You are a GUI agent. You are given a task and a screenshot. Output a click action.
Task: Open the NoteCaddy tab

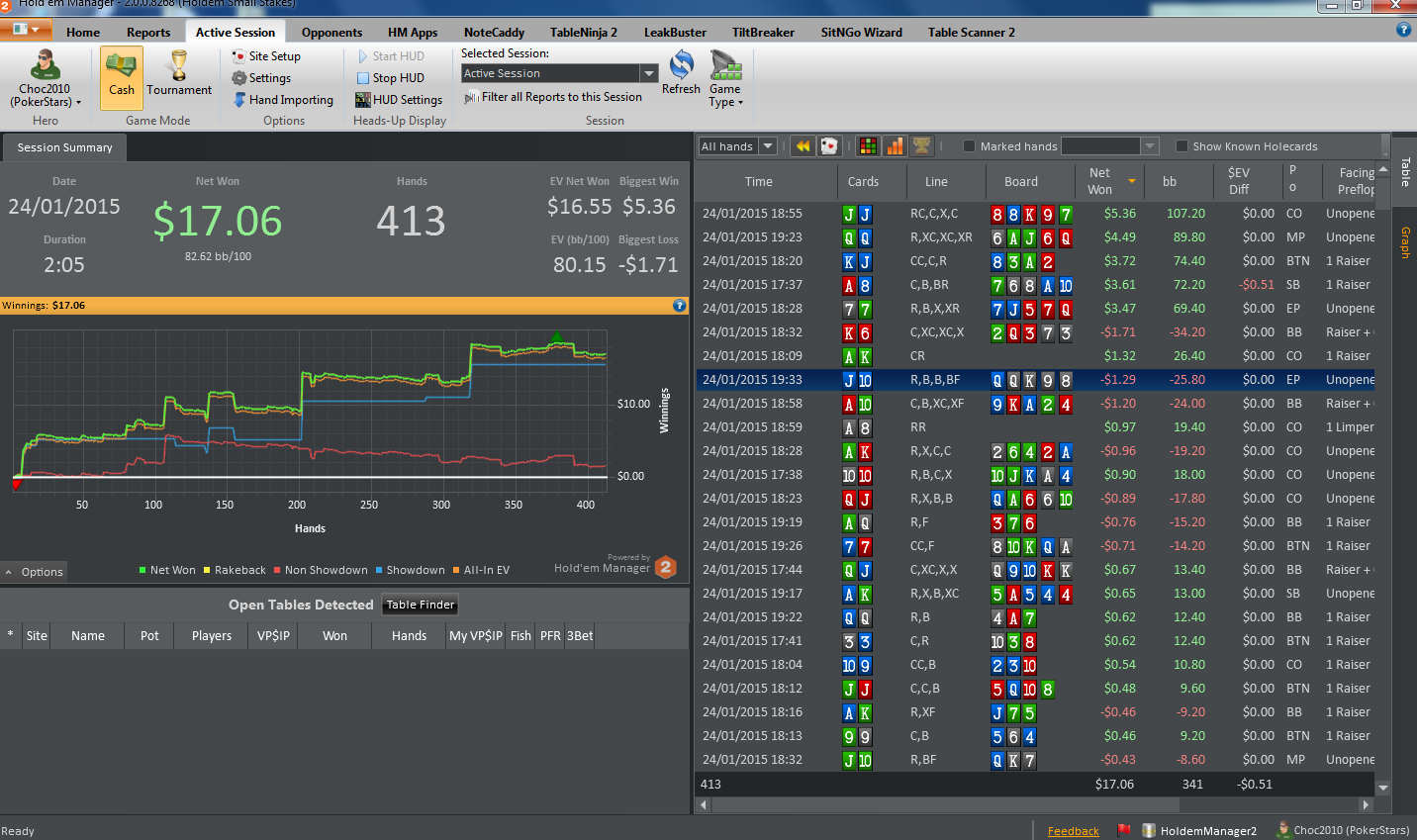(x=494, y=33)
